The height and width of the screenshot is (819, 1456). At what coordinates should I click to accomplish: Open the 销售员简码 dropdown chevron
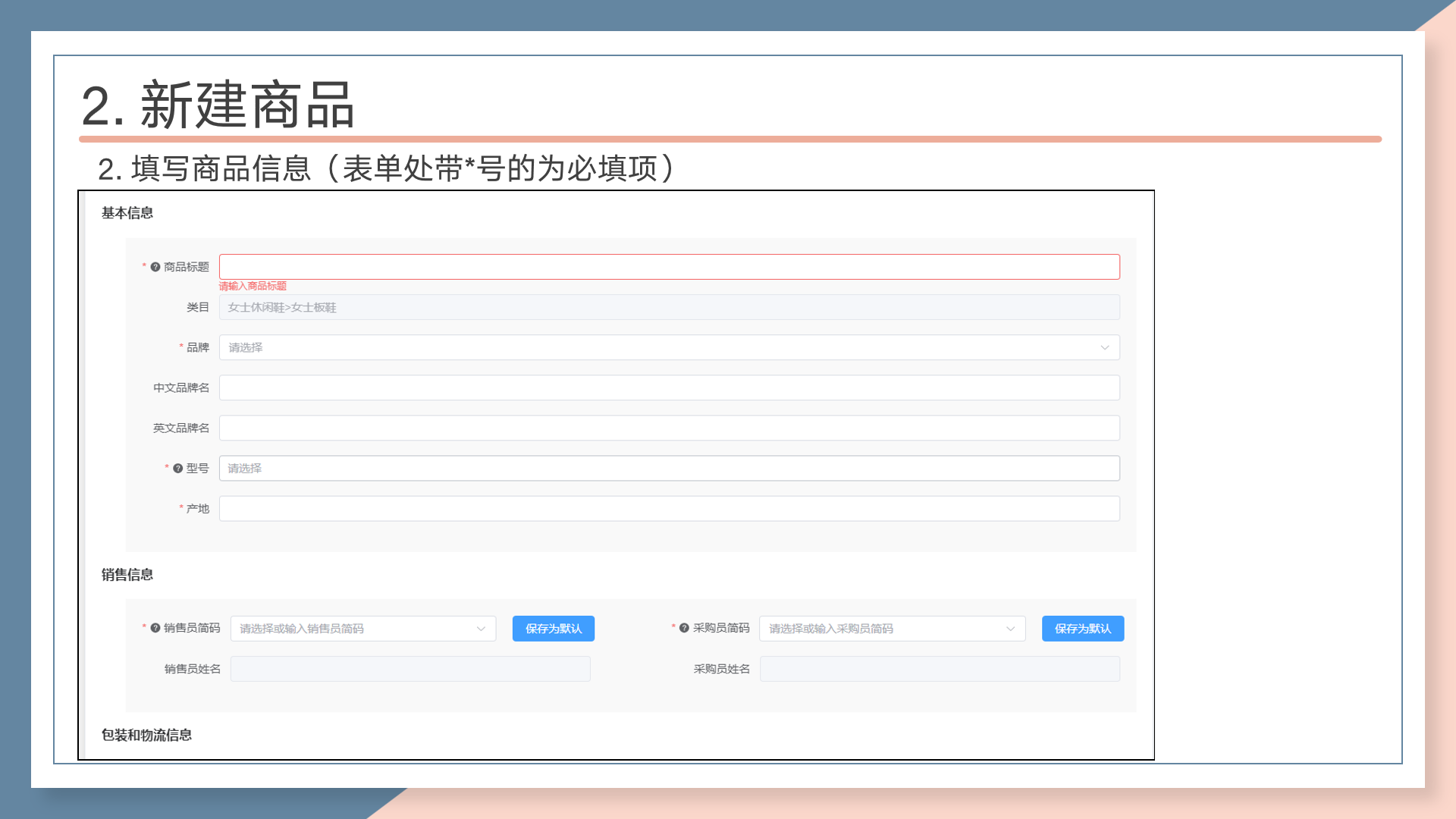481,629
